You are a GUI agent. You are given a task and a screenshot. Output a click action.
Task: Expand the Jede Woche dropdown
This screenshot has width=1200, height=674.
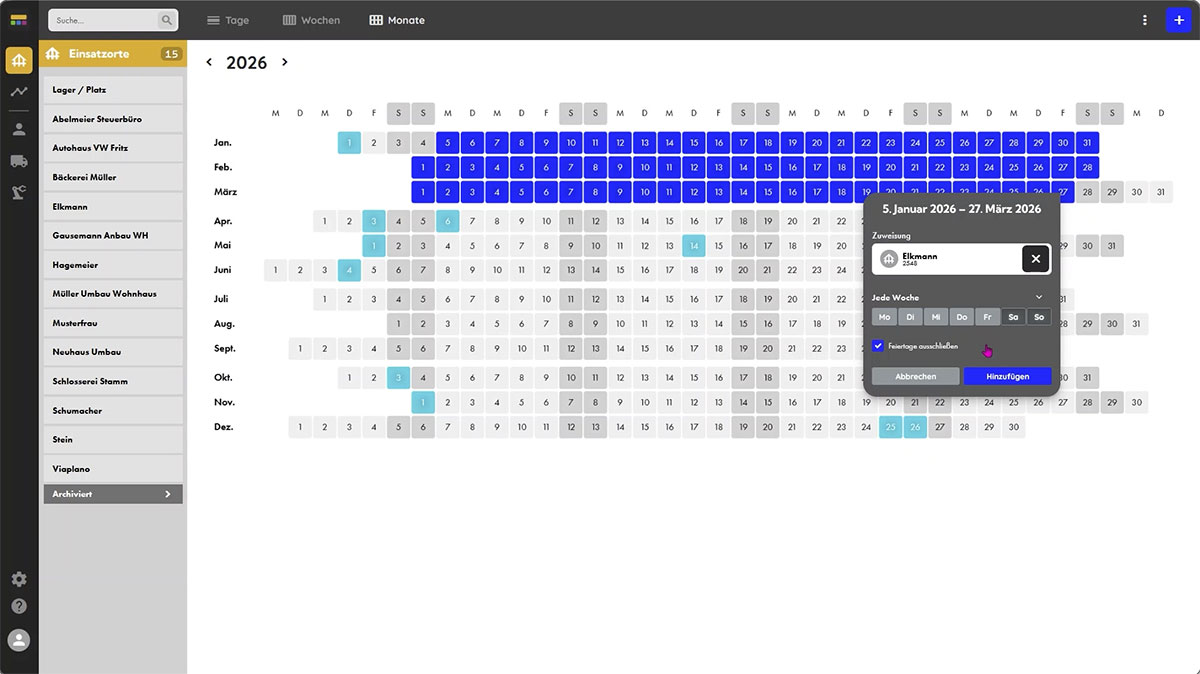pos(1039,297)
